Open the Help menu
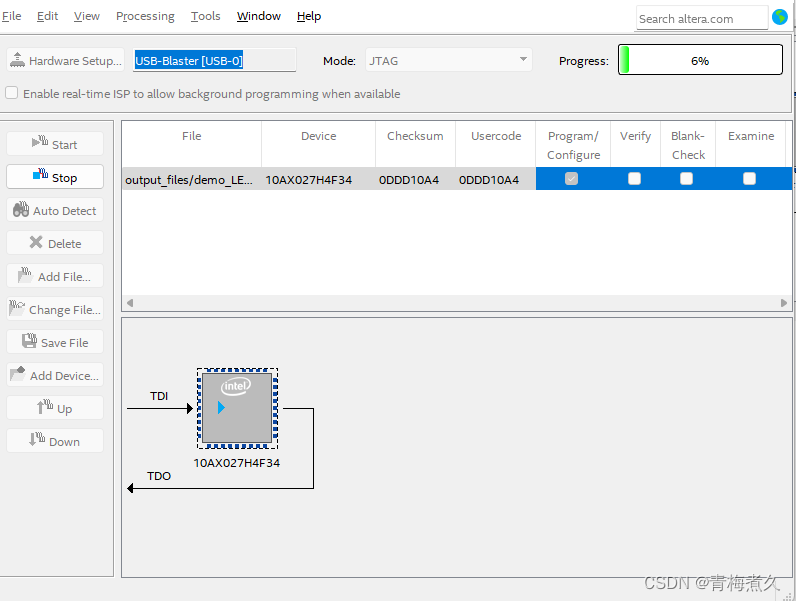The image size is (796, 601). click(309, 16)
